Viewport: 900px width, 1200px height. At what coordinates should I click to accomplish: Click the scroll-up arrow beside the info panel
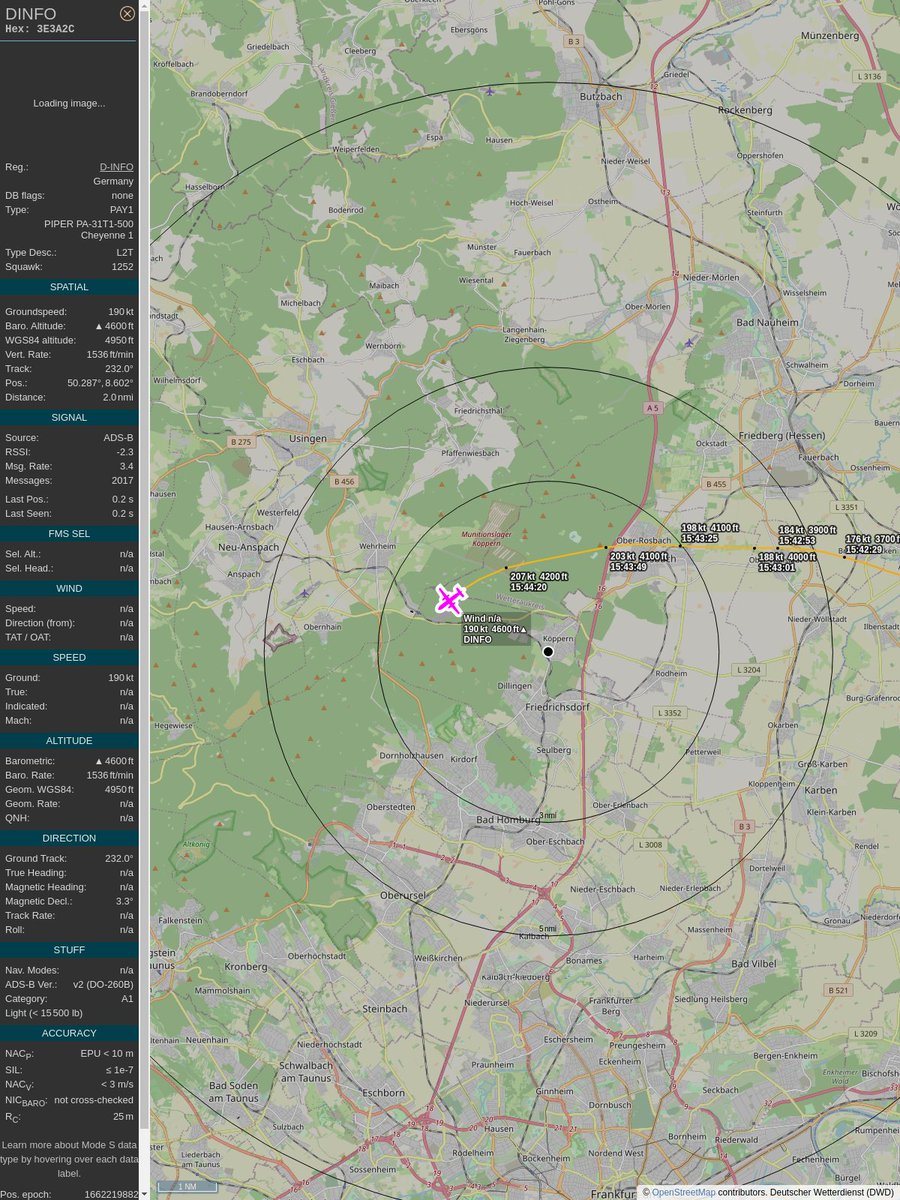(x=145, y=6)
